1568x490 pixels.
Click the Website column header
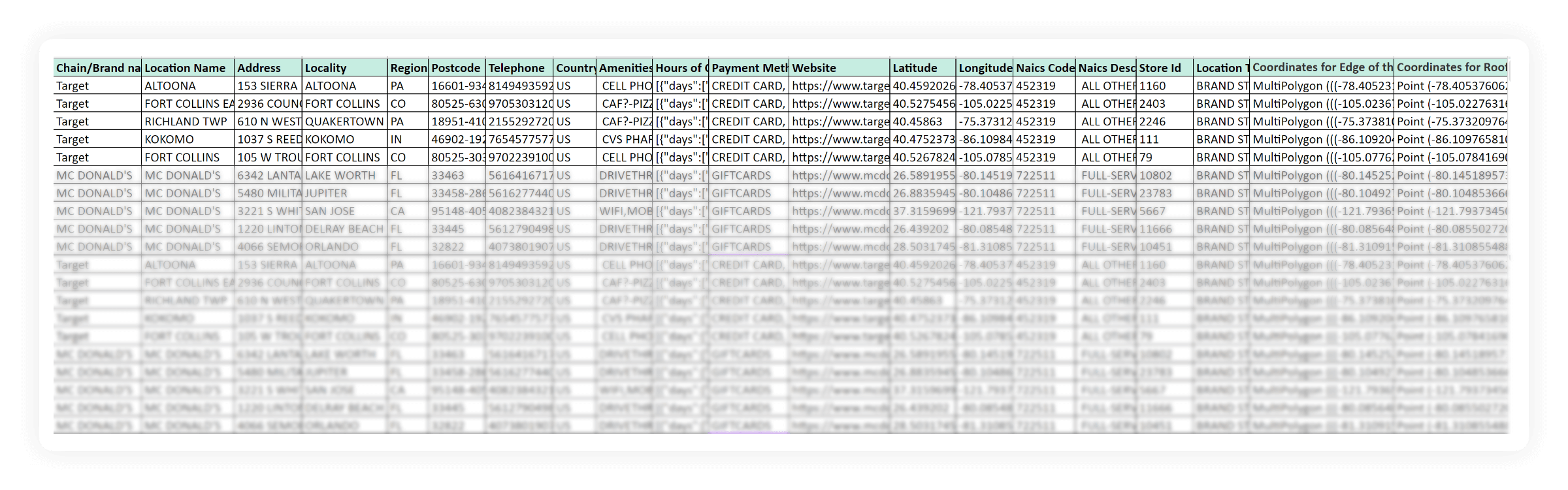pyautogui.click(x=815, y=68)
